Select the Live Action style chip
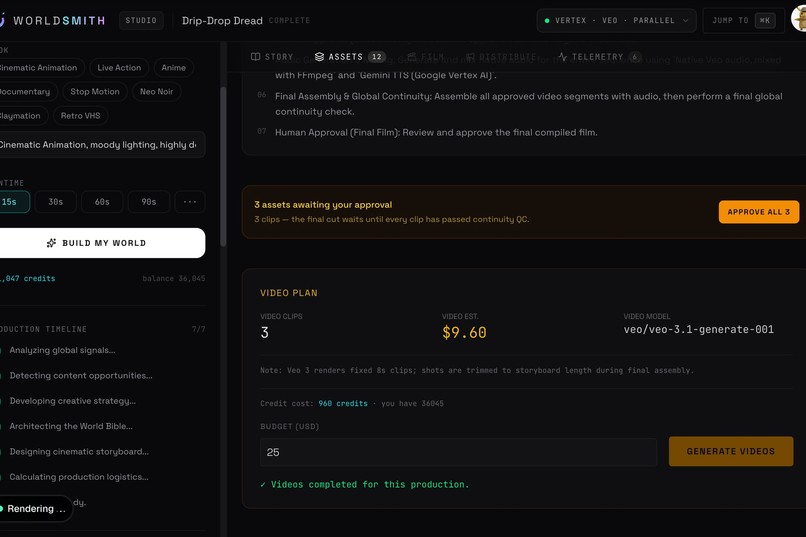806x537 pixels. point(119,68)
